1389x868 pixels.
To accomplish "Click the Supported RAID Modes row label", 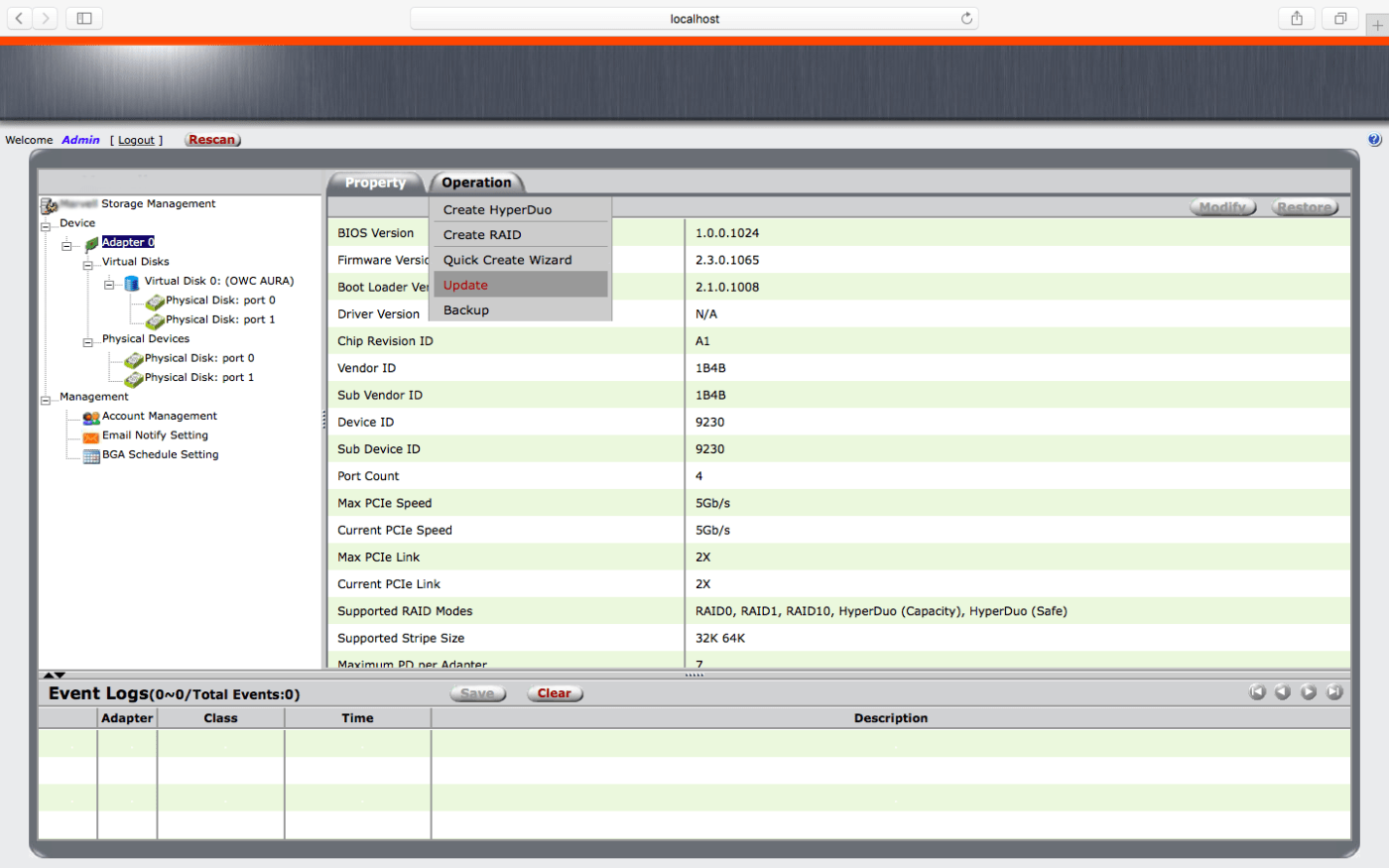I will (405, 611).
